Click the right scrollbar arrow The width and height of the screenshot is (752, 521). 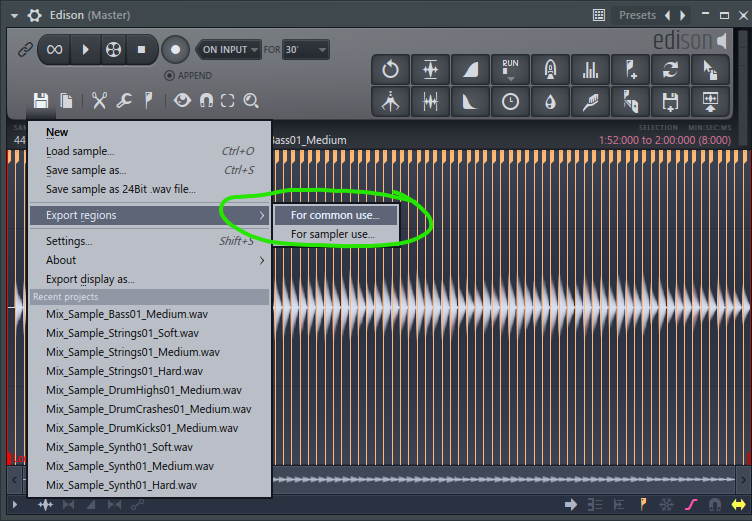(743, 479)
